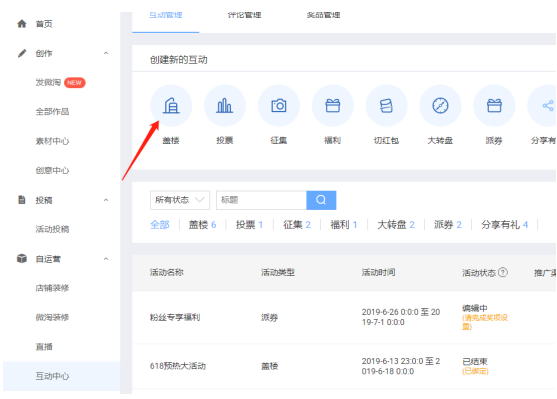Click the 派券 coupon icon
The height and width of the screenshot is (399, 557).
494,106
